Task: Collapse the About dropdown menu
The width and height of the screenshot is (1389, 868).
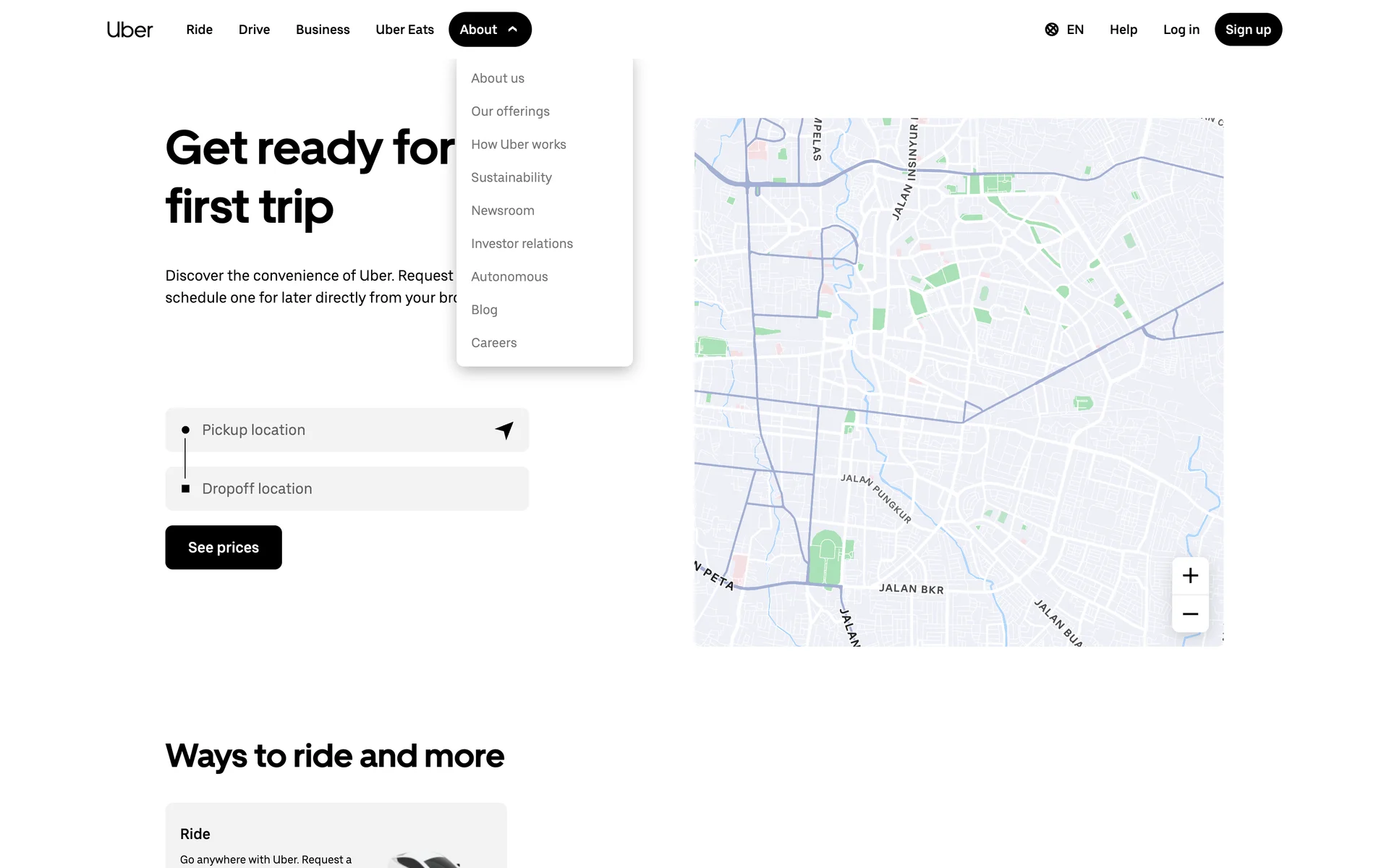Action: point(490,30)
